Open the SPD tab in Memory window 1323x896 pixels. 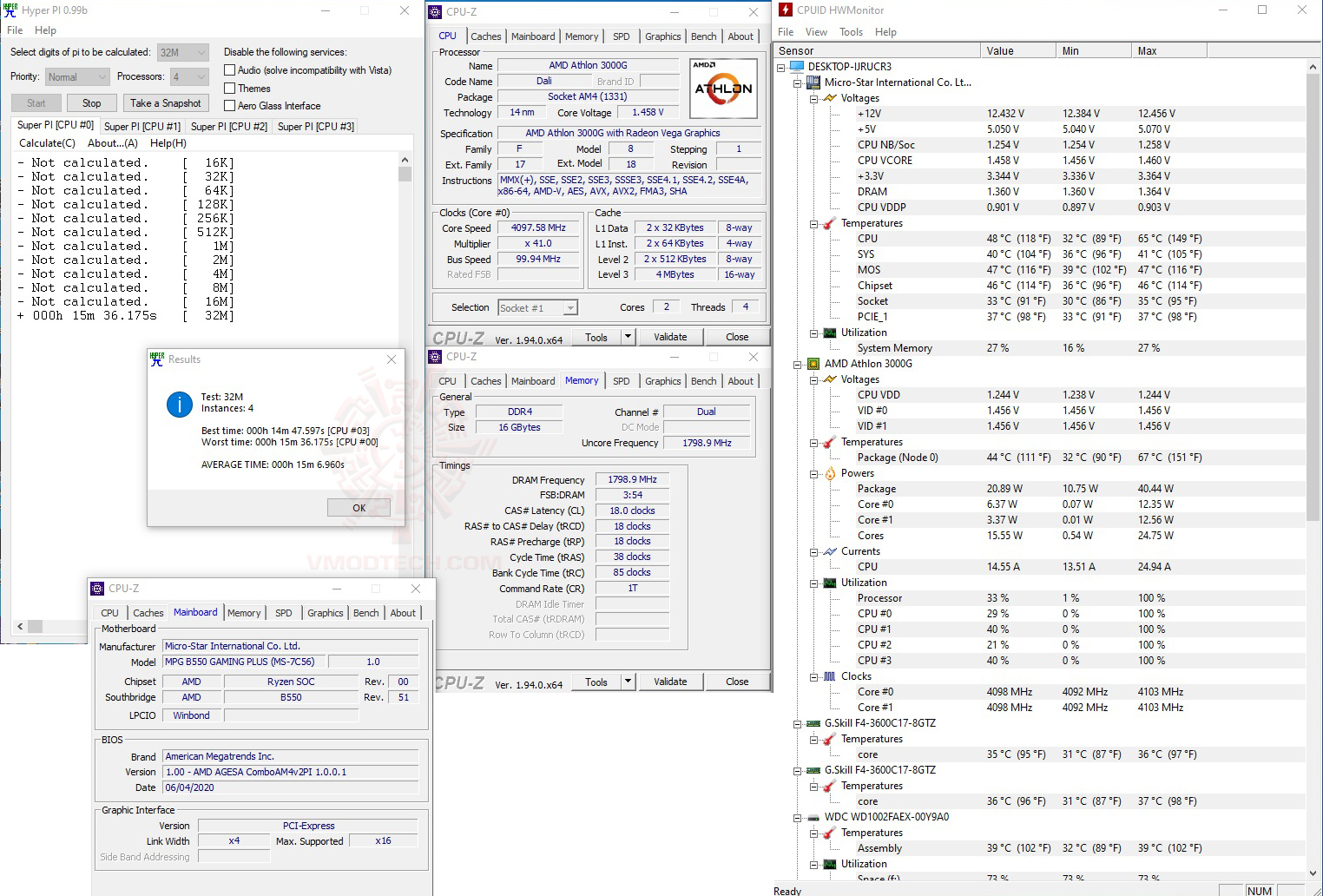coord(621,381)
